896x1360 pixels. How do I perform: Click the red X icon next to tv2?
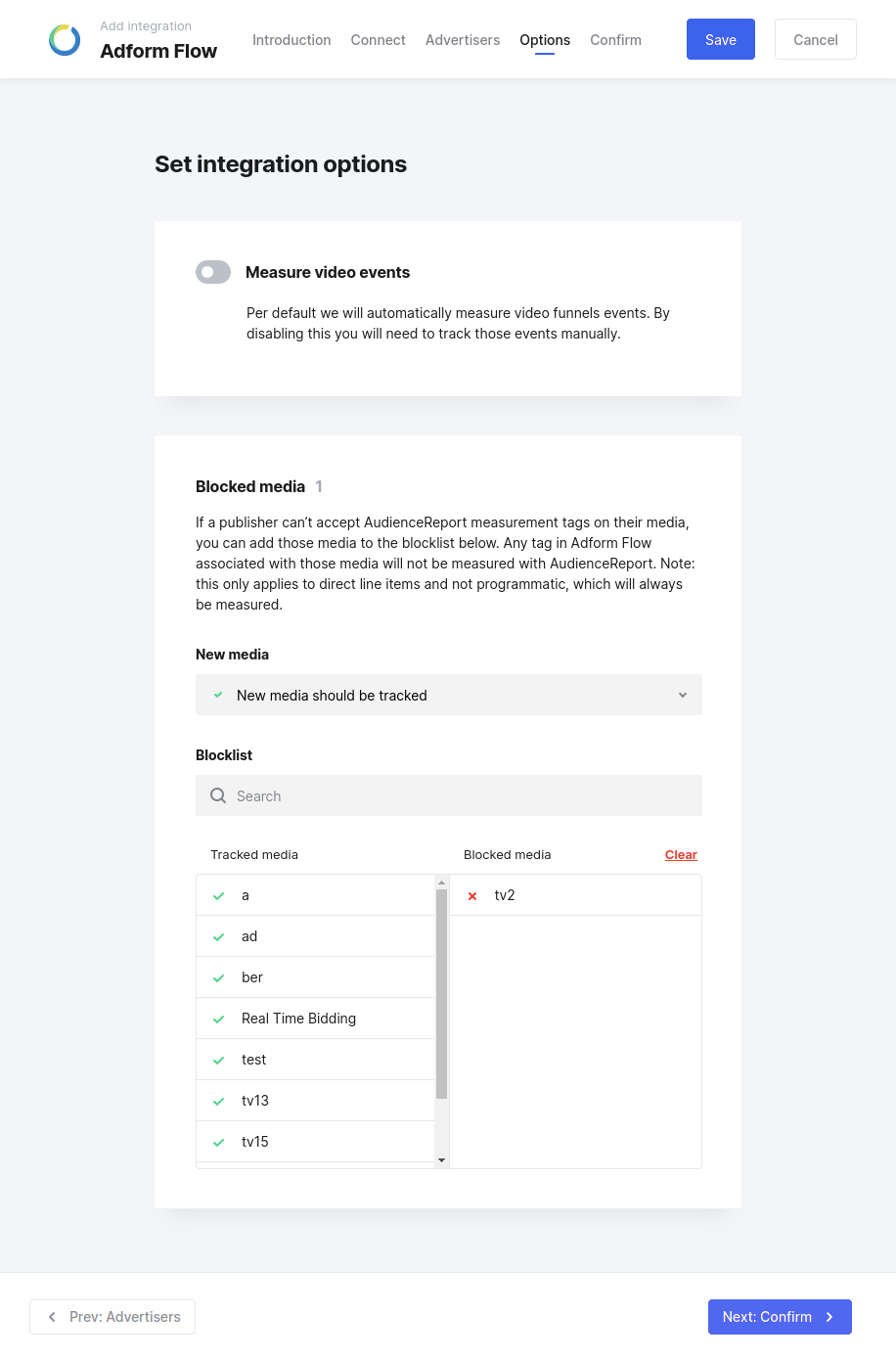[x=472, y=896]
